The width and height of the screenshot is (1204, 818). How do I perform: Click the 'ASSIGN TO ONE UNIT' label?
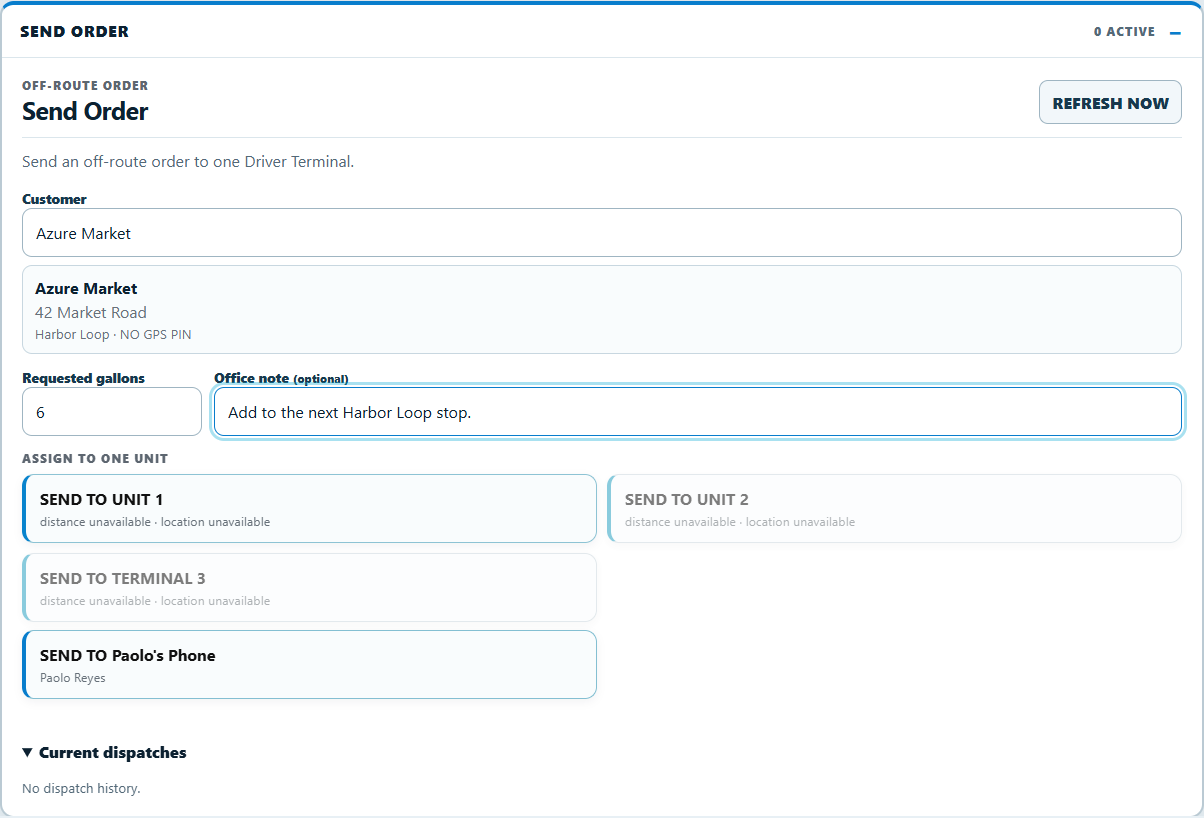coord(95,459)
